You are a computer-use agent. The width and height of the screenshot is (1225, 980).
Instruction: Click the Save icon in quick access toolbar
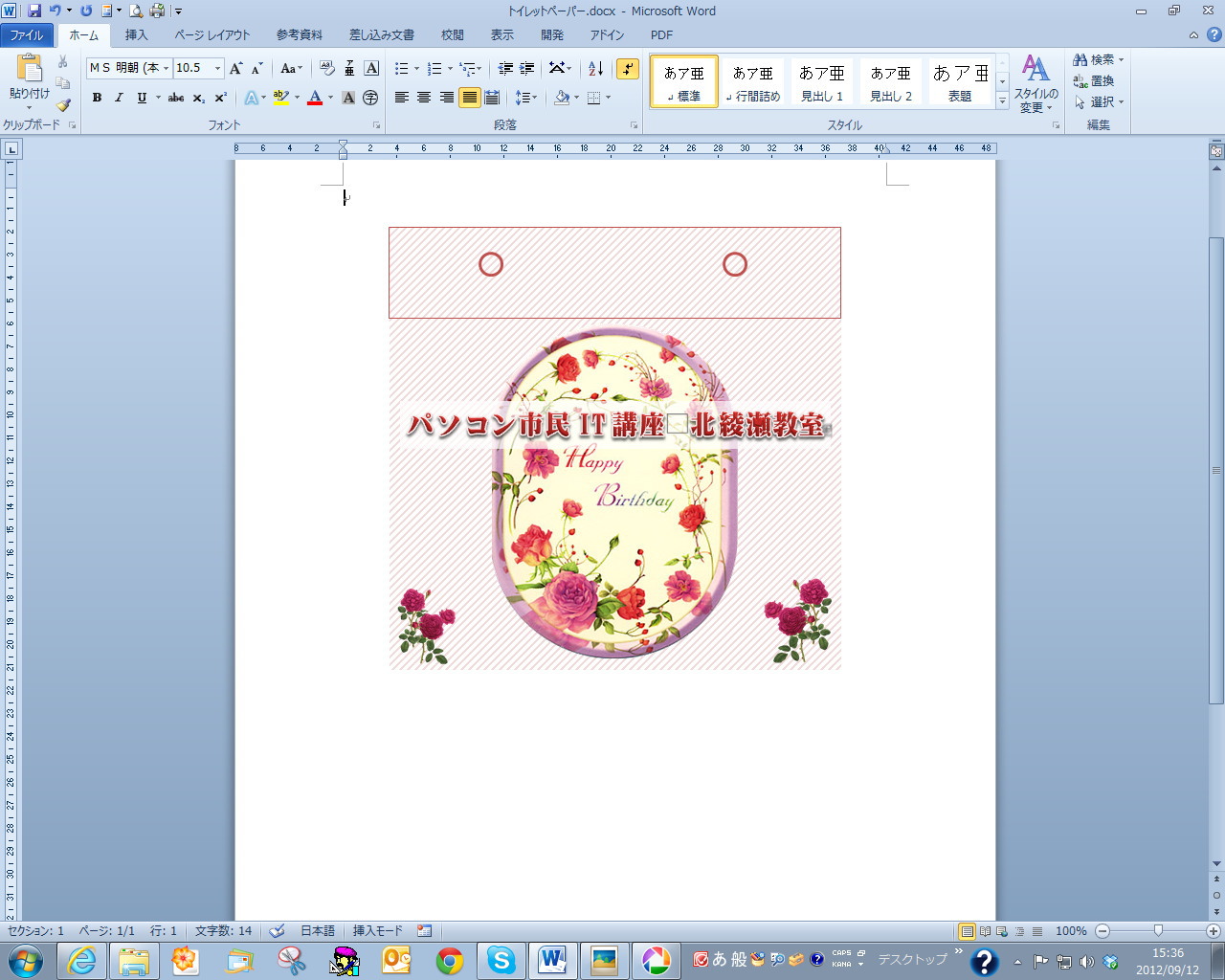coord(34,11)
